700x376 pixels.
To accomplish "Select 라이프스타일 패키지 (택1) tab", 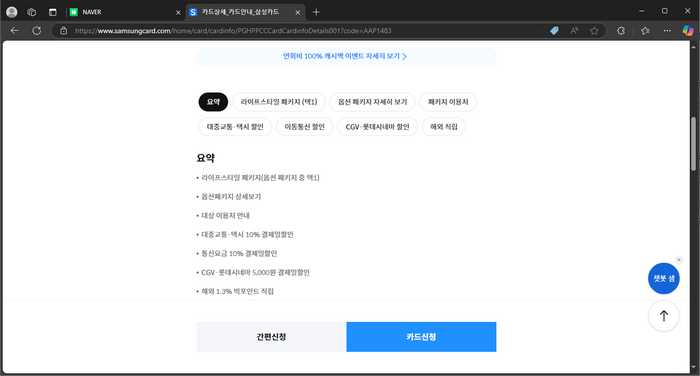I will [279, 102].
